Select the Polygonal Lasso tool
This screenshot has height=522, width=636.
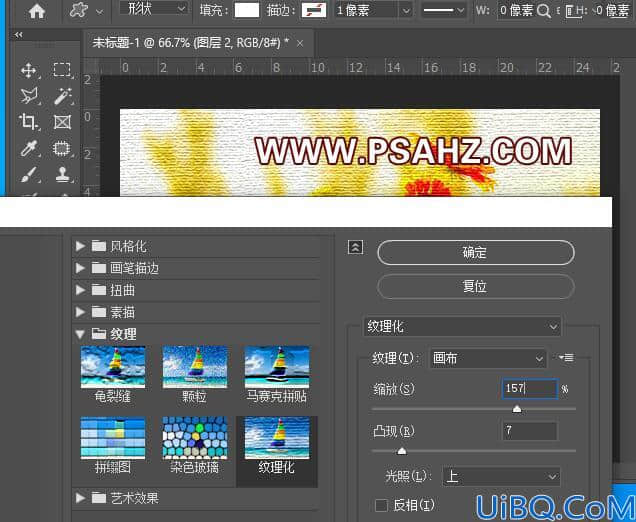[29, 96]
